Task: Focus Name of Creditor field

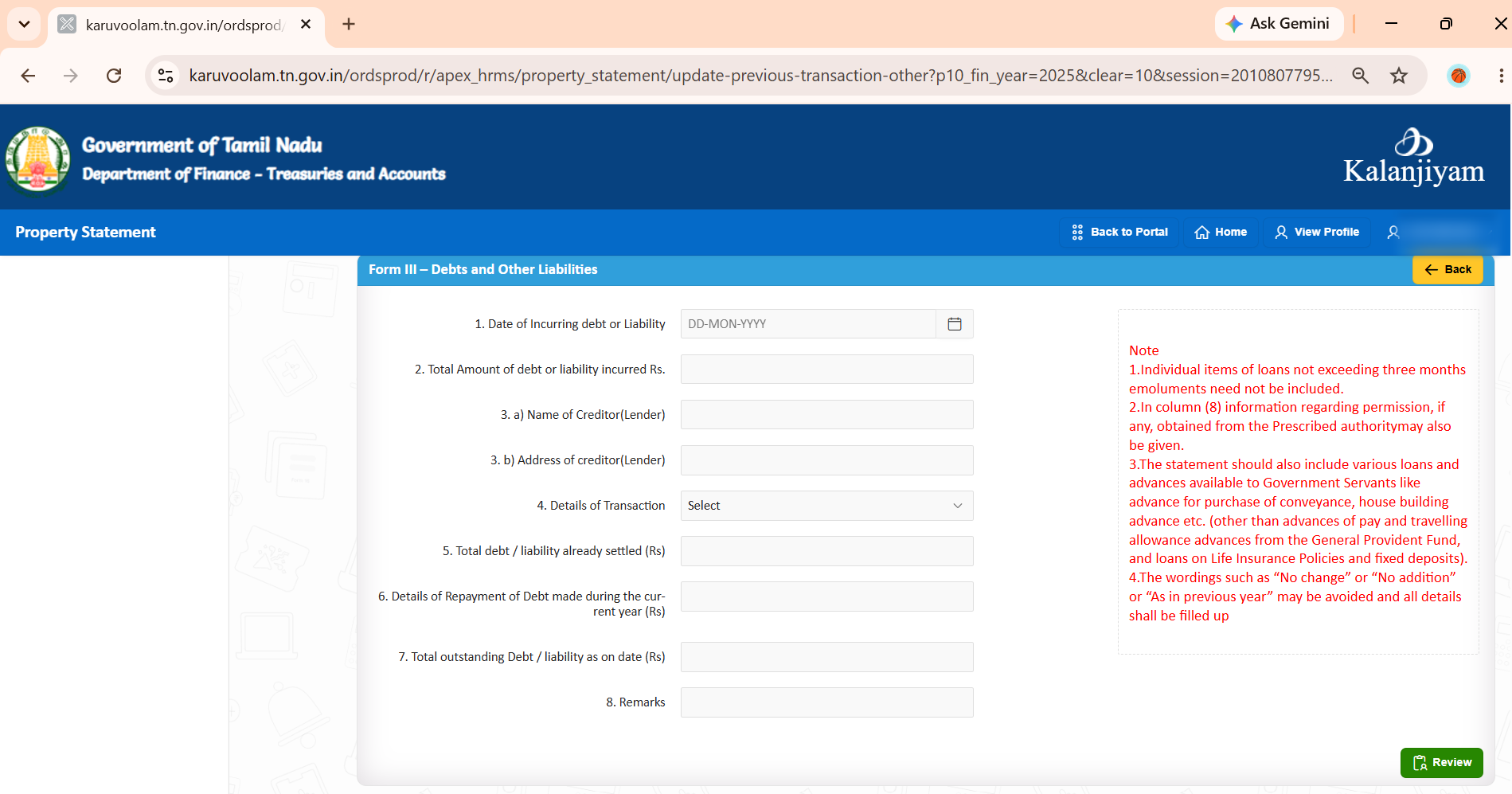Action: pos(826,415)
